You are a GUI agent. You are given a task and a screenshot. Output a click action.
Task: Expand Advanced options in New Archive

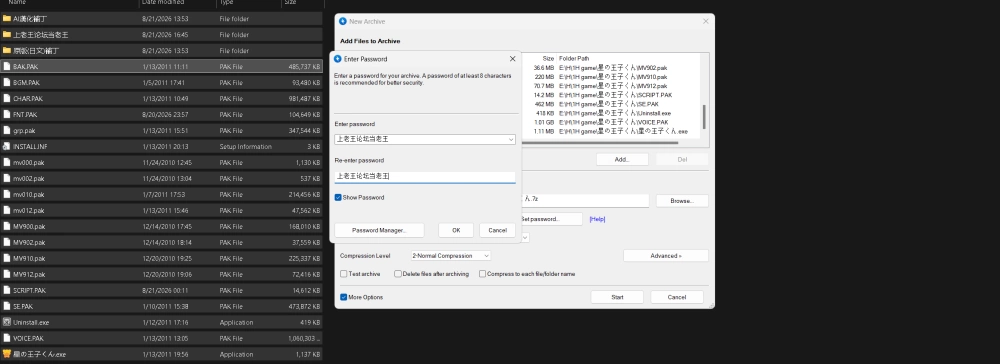(x=666, y=256)
